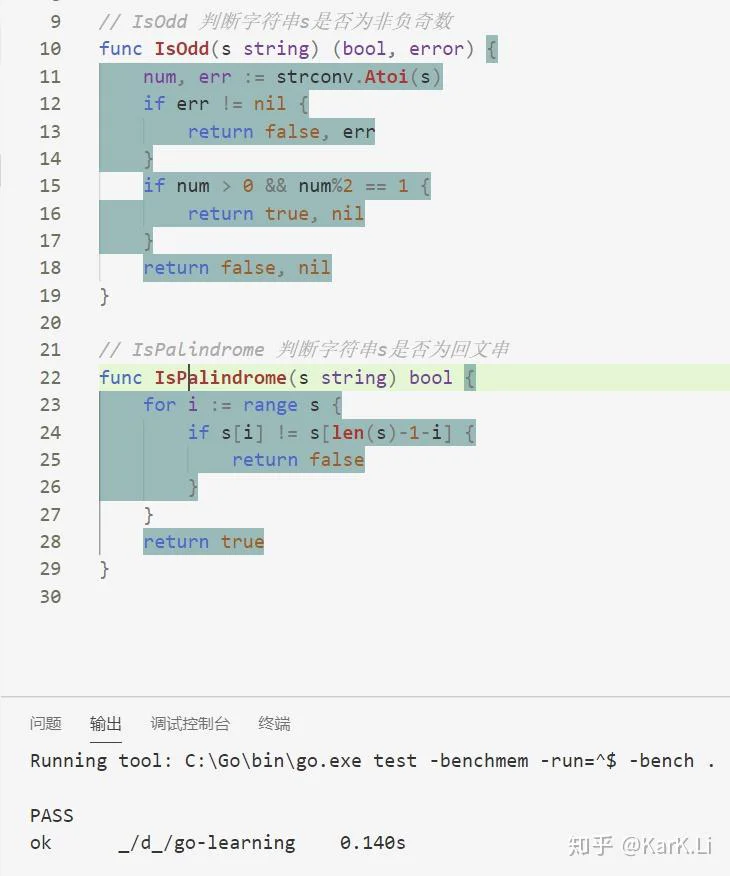Click 'return false' on line 25
The width and height of the screenshot is (730, 876).
click(298, 459)
